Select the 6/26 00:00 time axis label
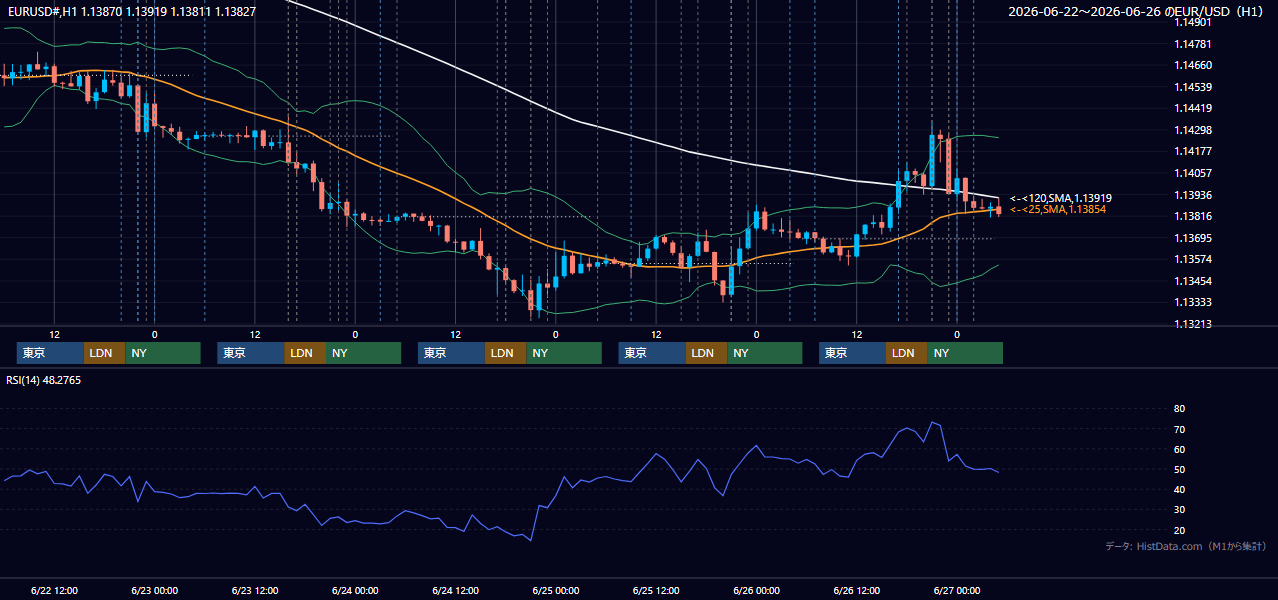 756,591
